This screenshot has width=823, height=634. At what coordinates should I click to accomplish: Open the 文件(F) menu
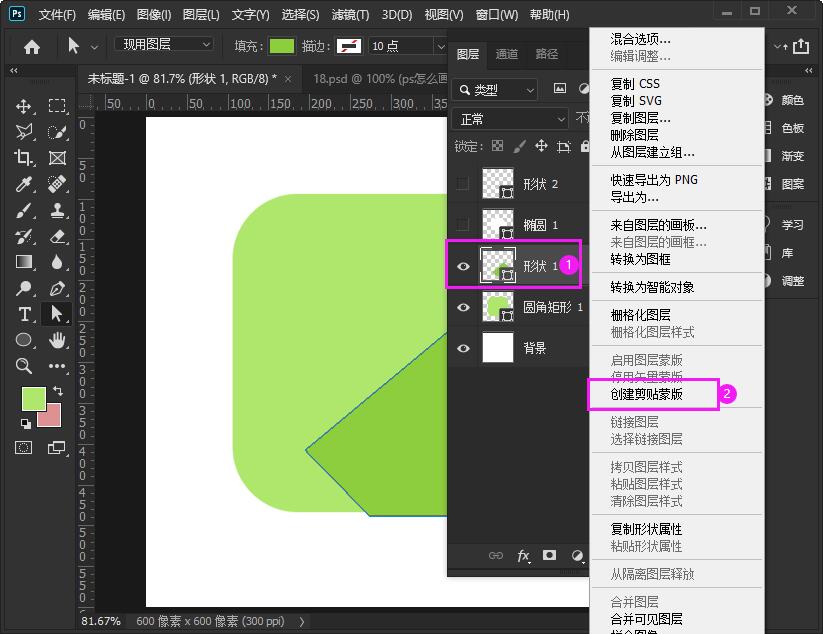(x=57, y=15)
